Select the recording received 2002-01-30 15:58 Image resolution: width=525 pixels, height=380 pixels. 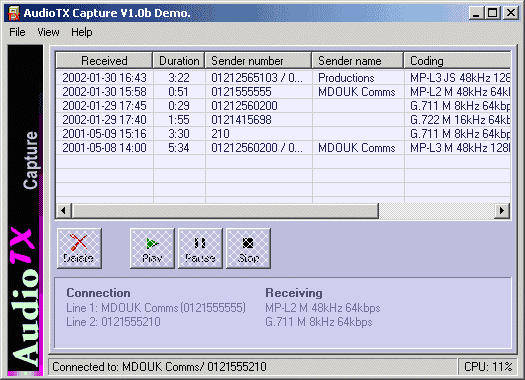283,92
